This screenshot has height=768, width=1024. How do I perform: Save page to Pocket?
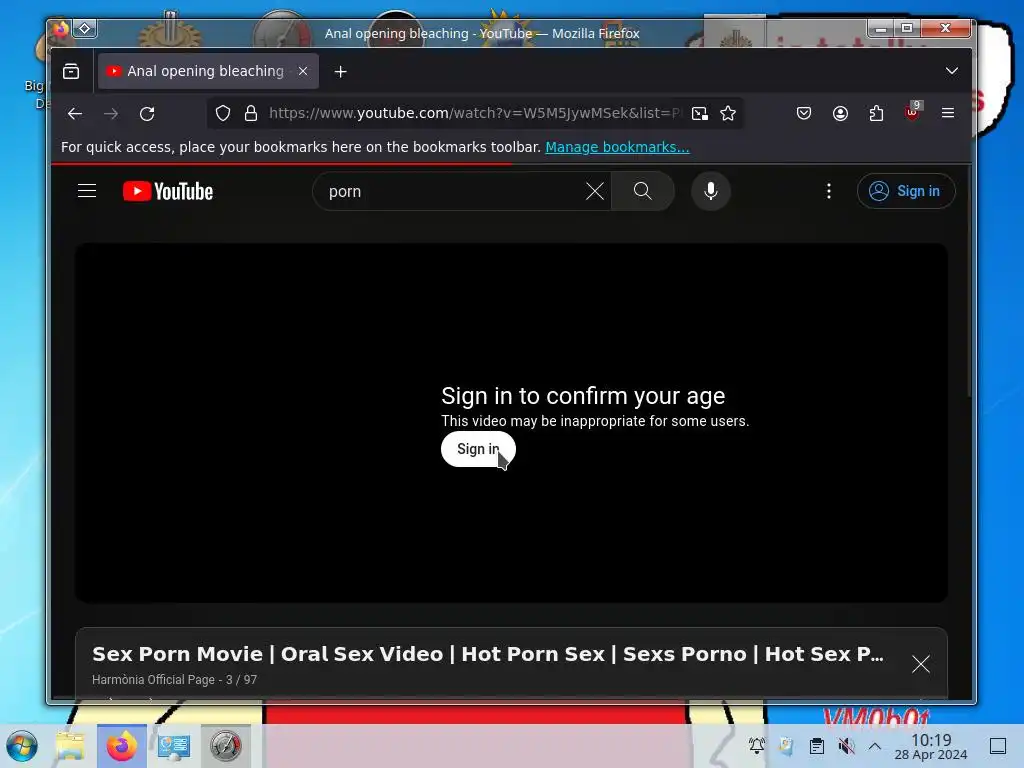click(804, 114)
